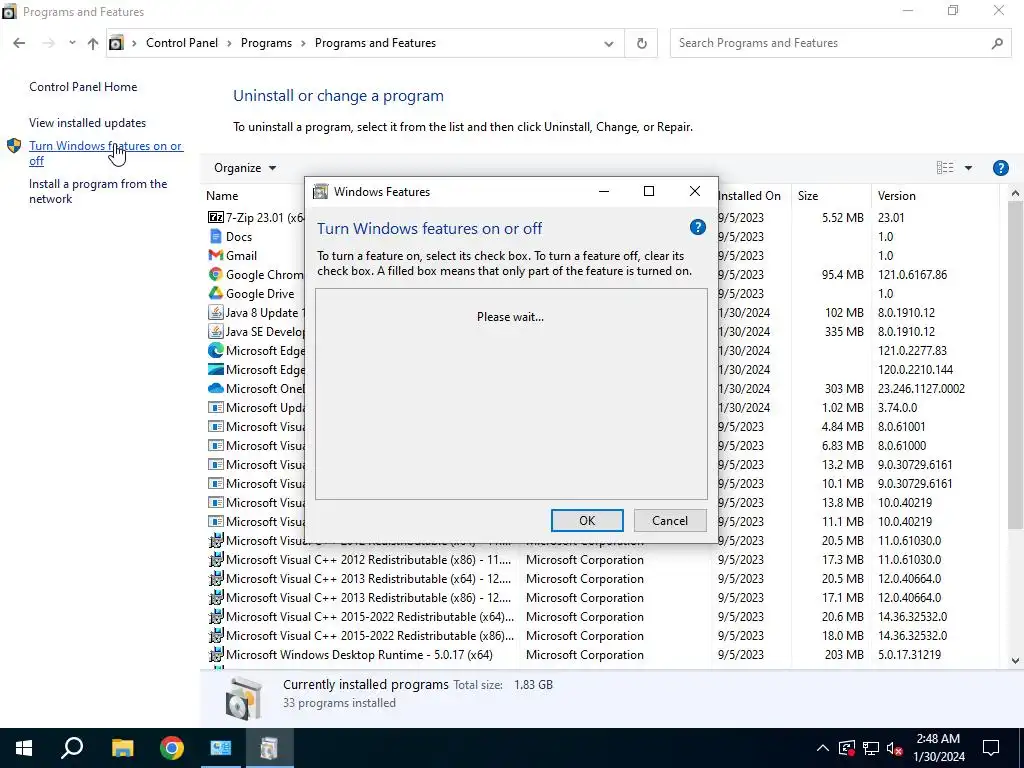
Task: Click the Google Chrome list entry icon
Action: tap(216, 274)
